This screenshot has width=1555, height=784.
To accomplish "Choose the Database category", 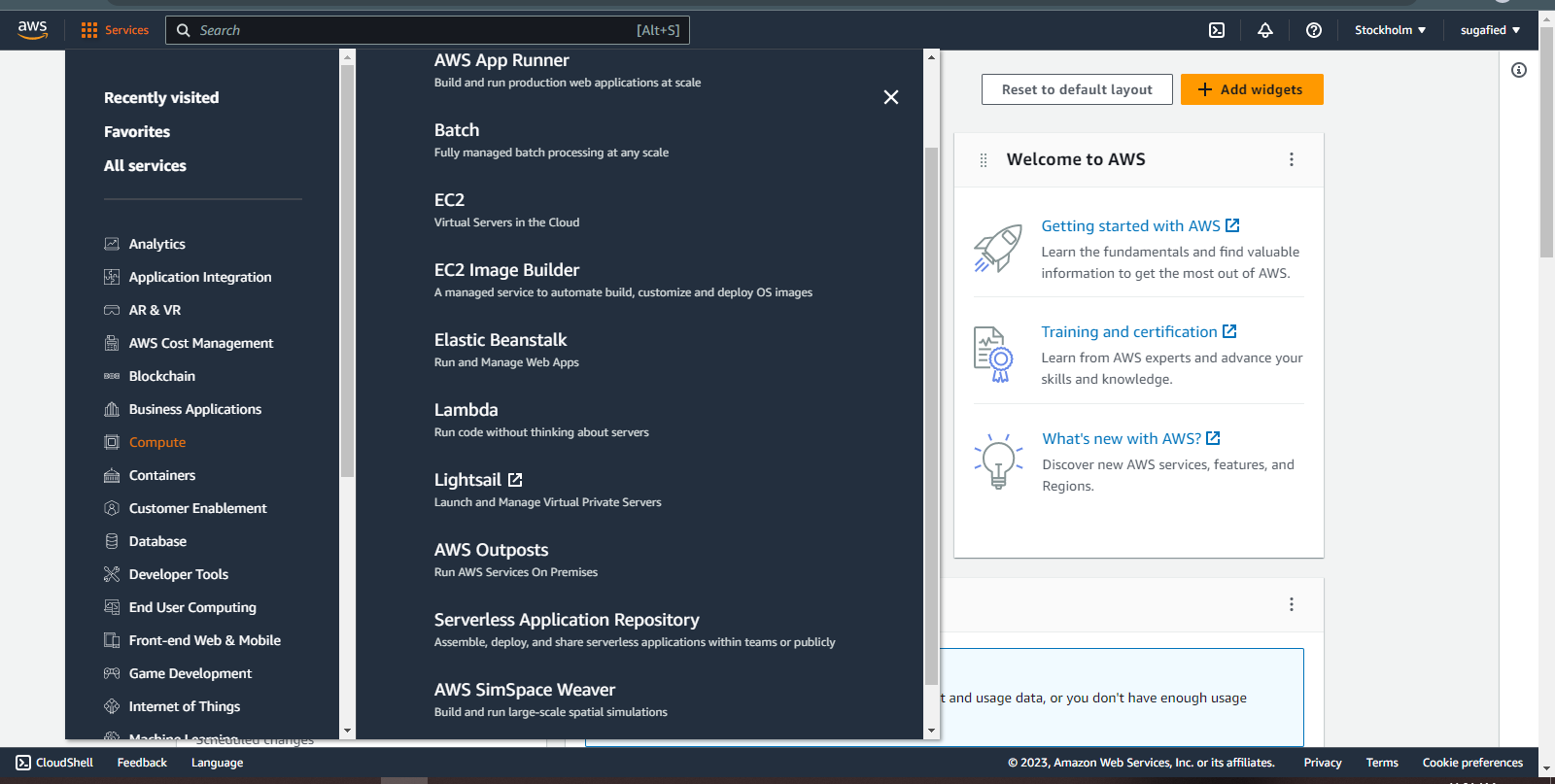I will (x=157, y=541).
